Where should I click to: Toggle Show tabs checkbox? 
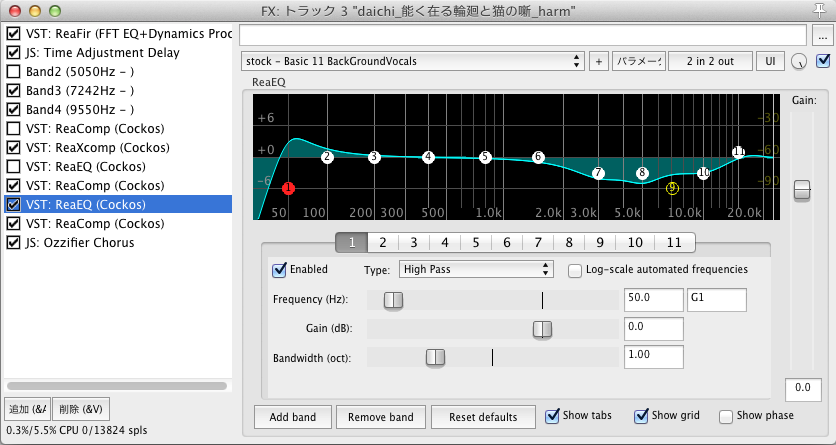point(552,416)
